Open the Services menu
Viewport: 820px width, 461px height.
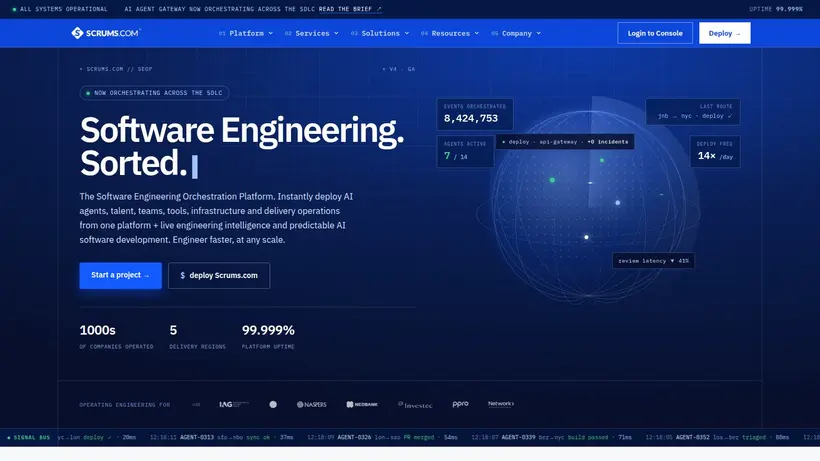click(312, 33)
